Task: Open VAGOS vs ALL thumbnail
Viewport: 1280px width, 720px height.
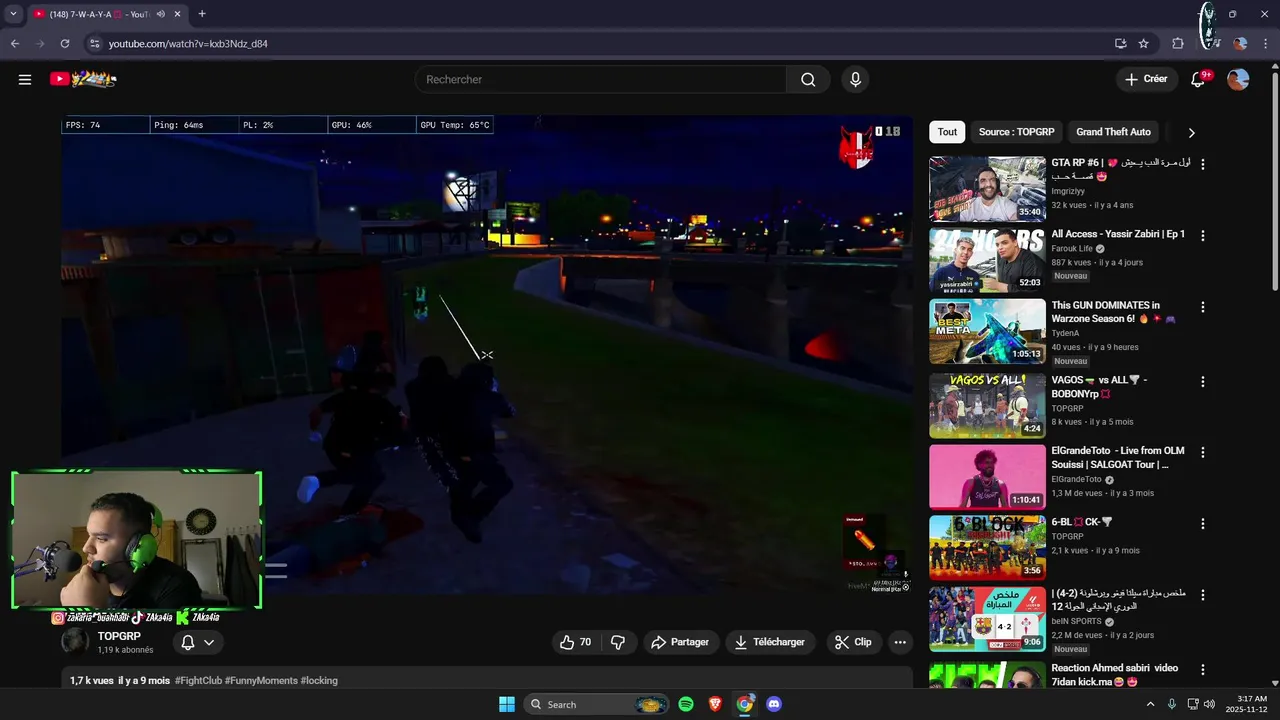Action: pyautogui.click(x=987, y=406)
